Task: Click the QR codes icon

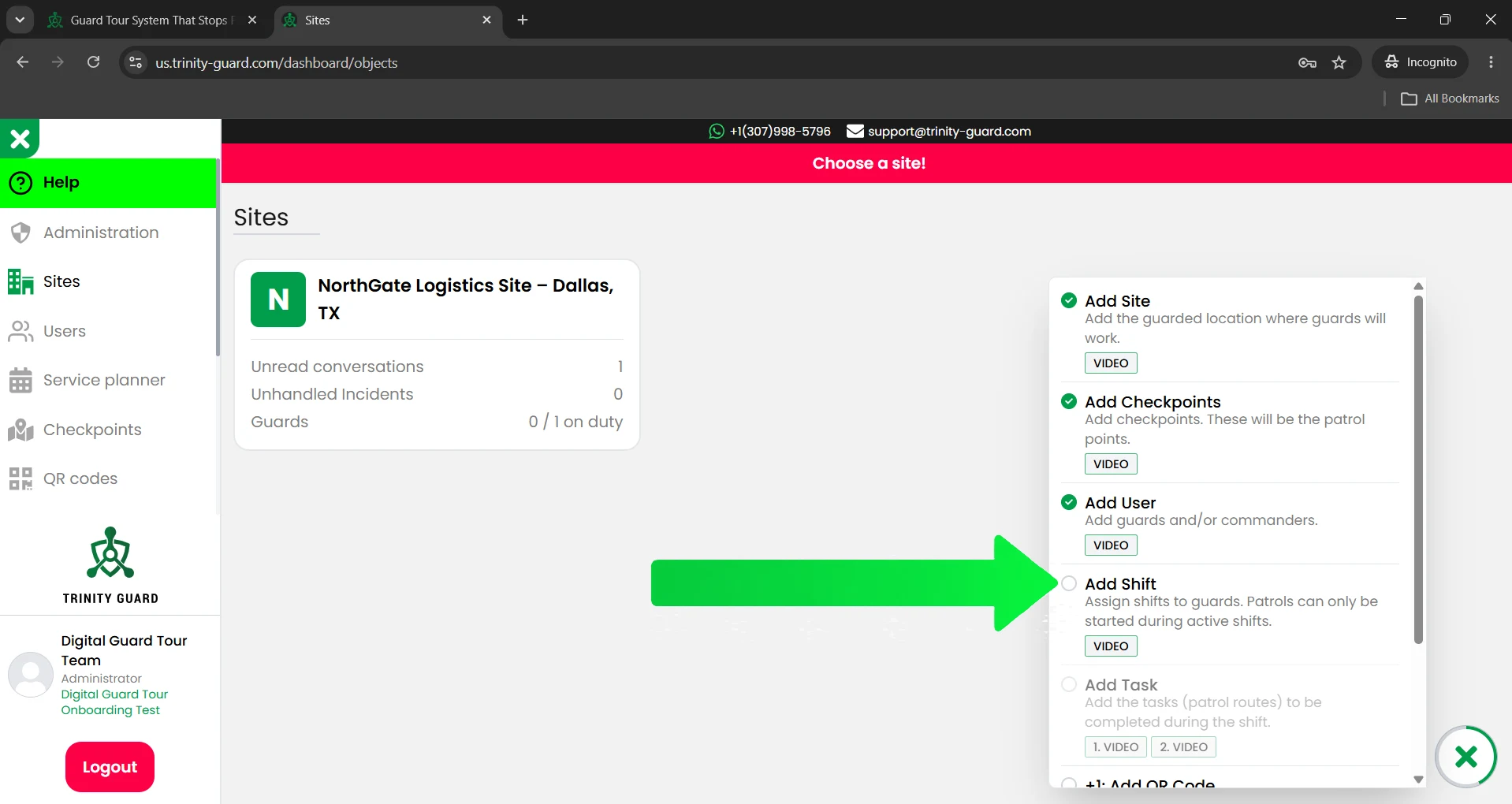Action: click(x=20, y=478)
